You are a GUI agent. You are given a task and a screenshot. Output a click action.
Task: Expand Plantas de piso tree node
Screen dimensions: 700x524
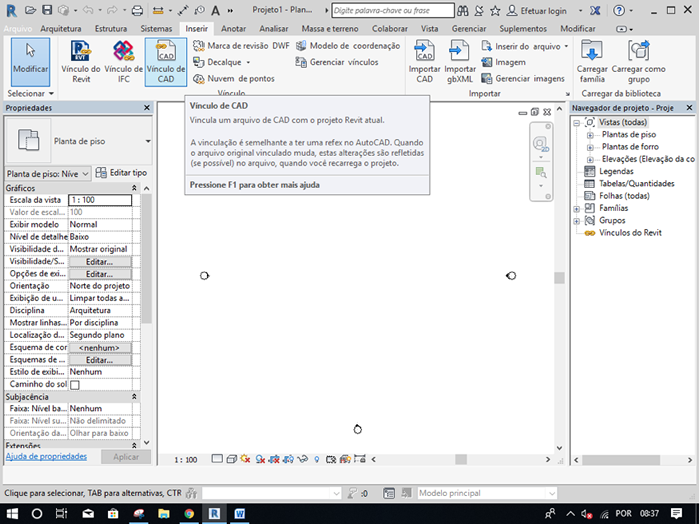tap(590, 135)
